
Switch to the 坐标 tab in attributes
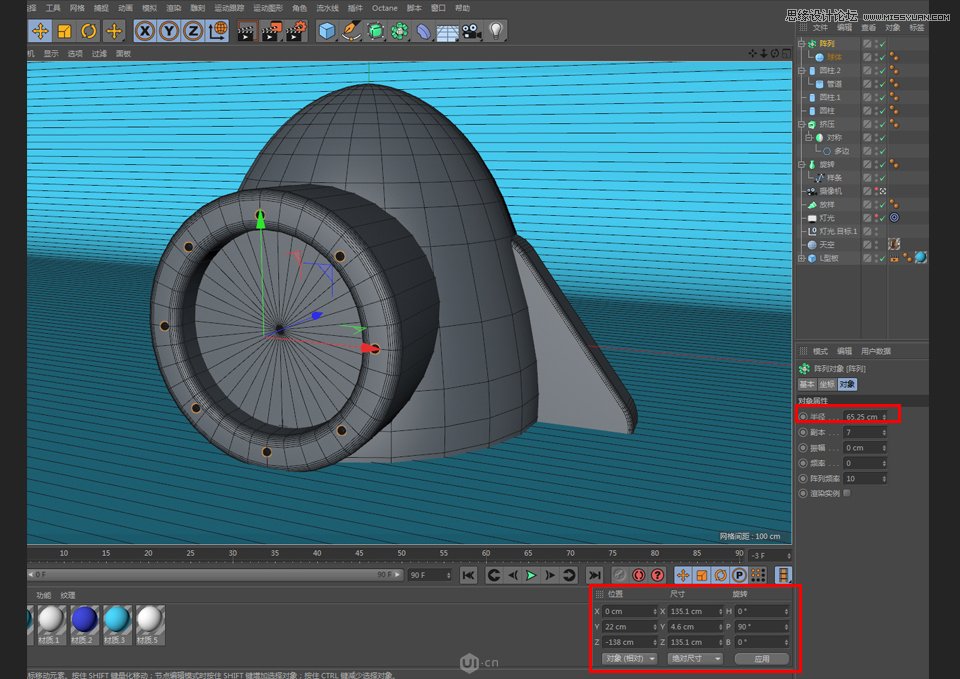click(828, 383)
